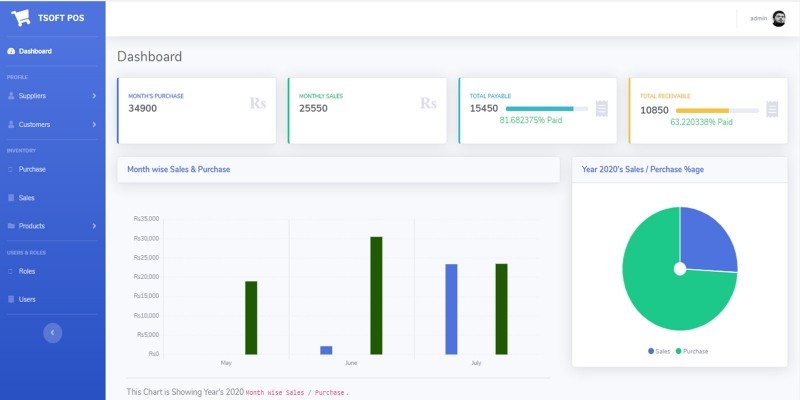Image resolution: width=800 pixels, height=400 pixels.
Task: Collapse the sidebar with round arrow button
Action: tap(53, 333)
